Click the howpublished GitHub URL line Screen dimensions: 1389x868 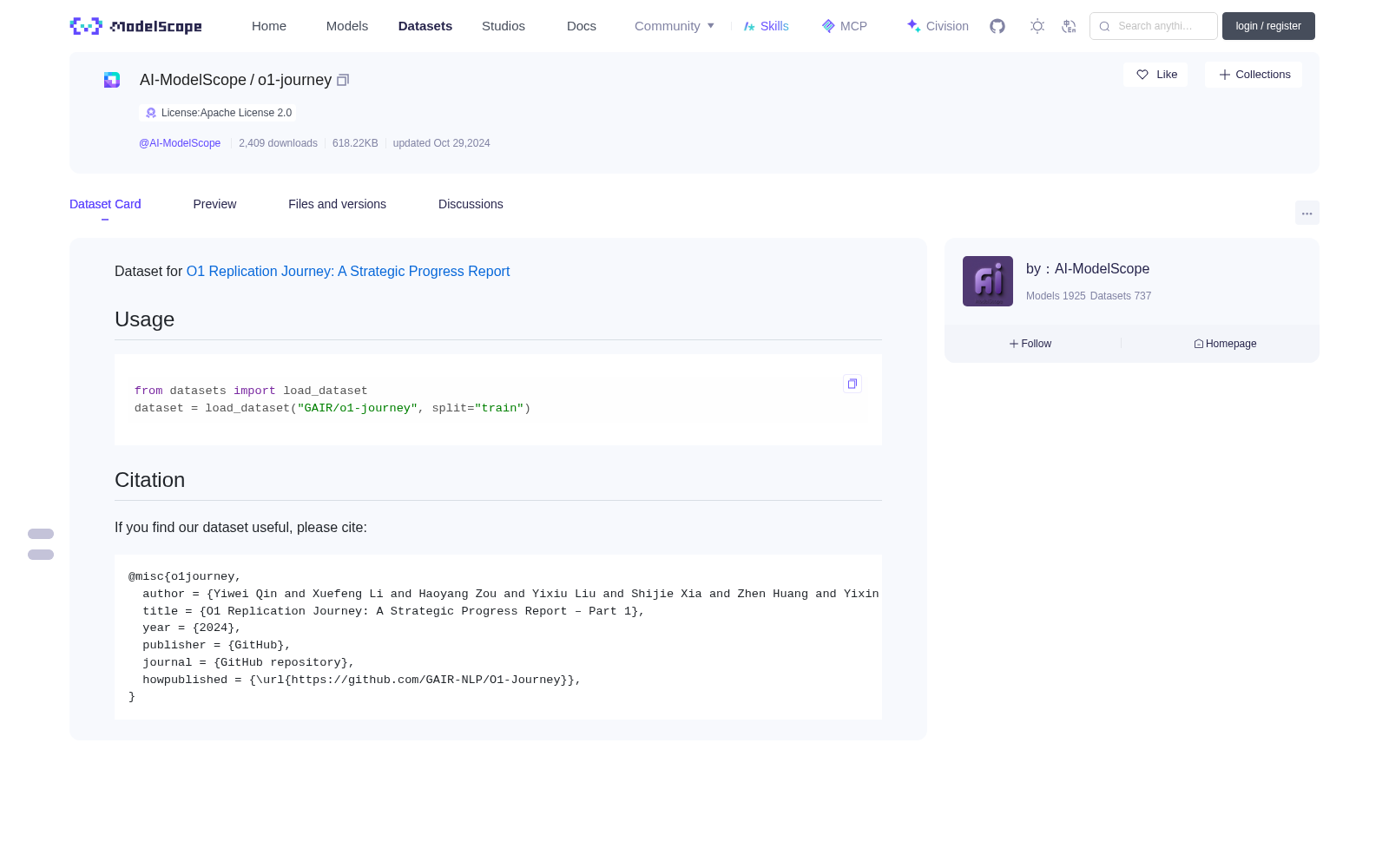(362, 681)
